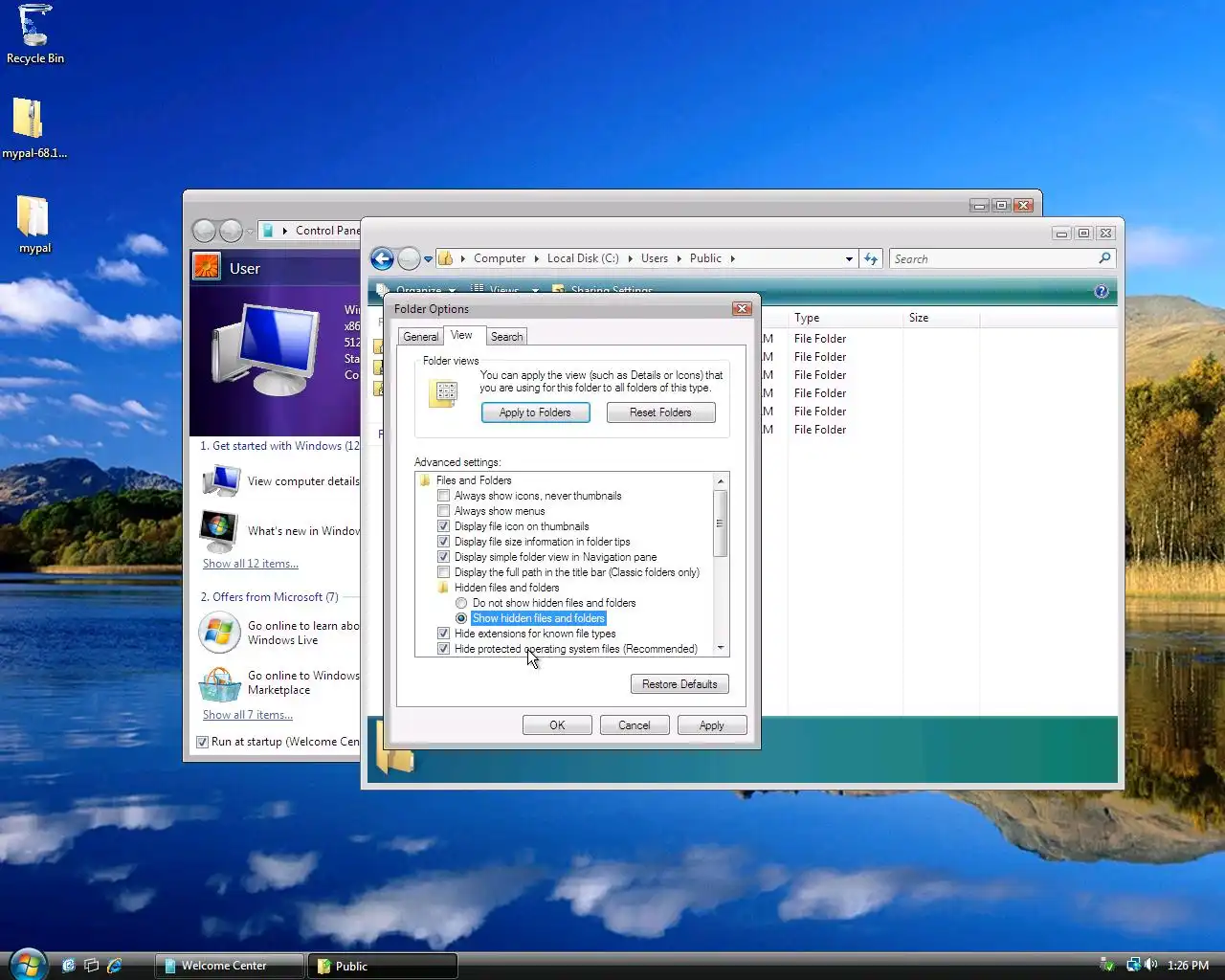1225x980 pixels.
Task: Click the Control Panel address icon in Welcome Center
Action: pos(269,231)
